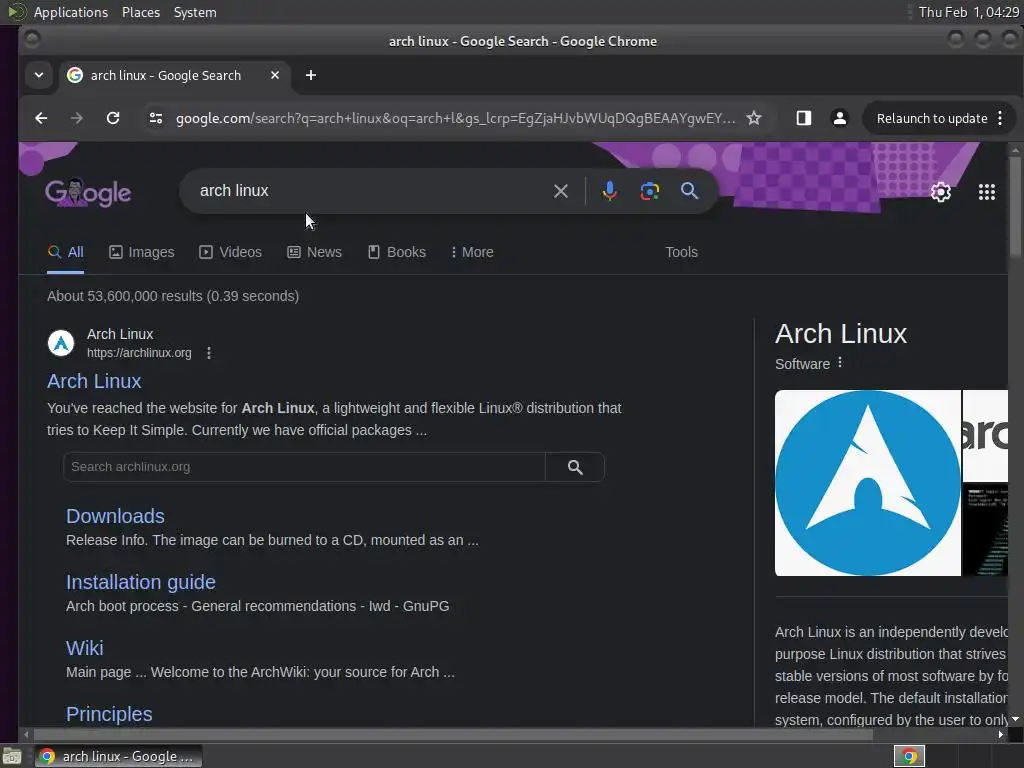Click the https://archlinux.org URL text
The image size is (1024, 768).
pos(139,353)
